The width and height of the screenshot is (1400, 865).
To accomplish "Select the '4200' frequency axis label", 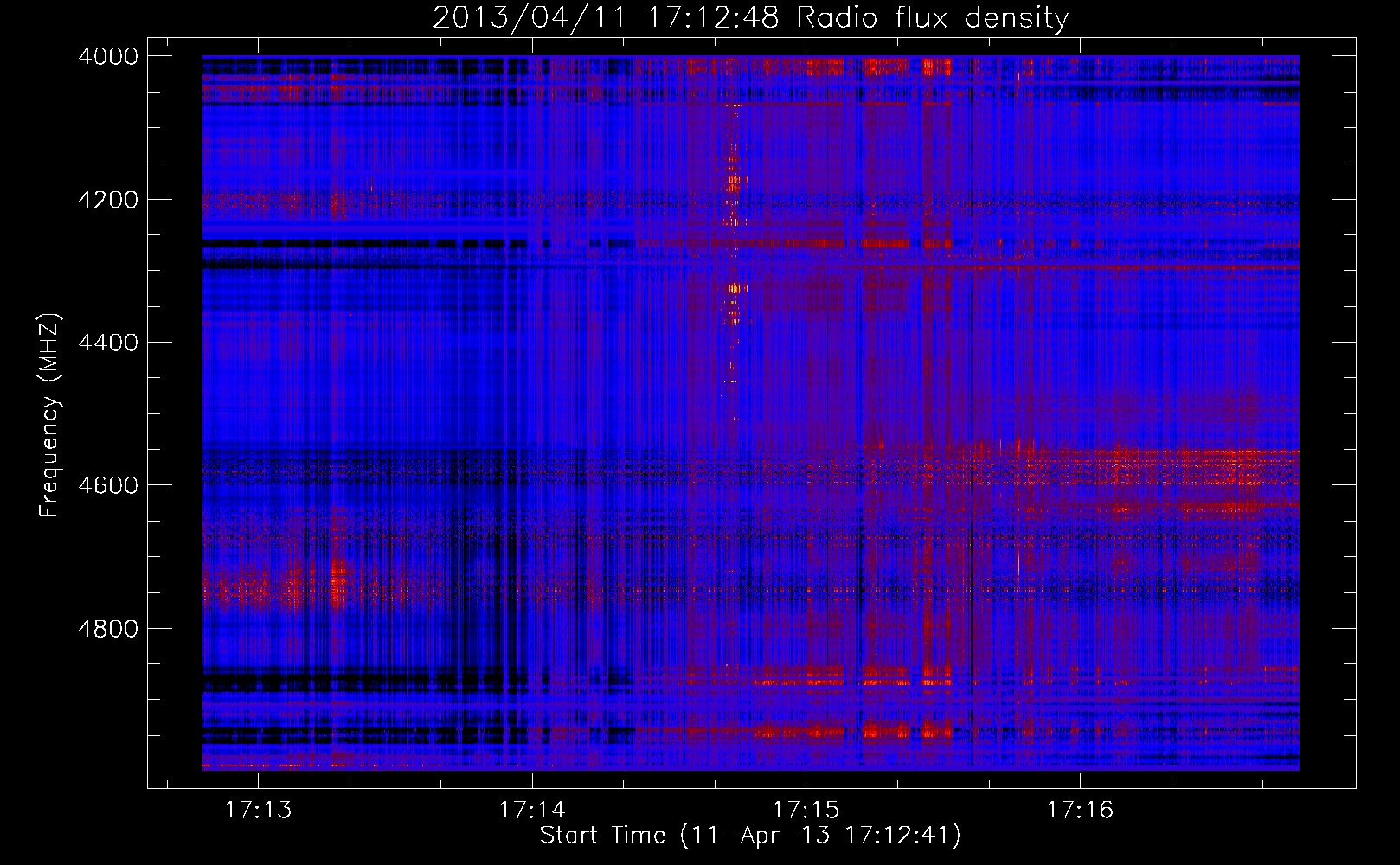I will click(x=108, y=200).
